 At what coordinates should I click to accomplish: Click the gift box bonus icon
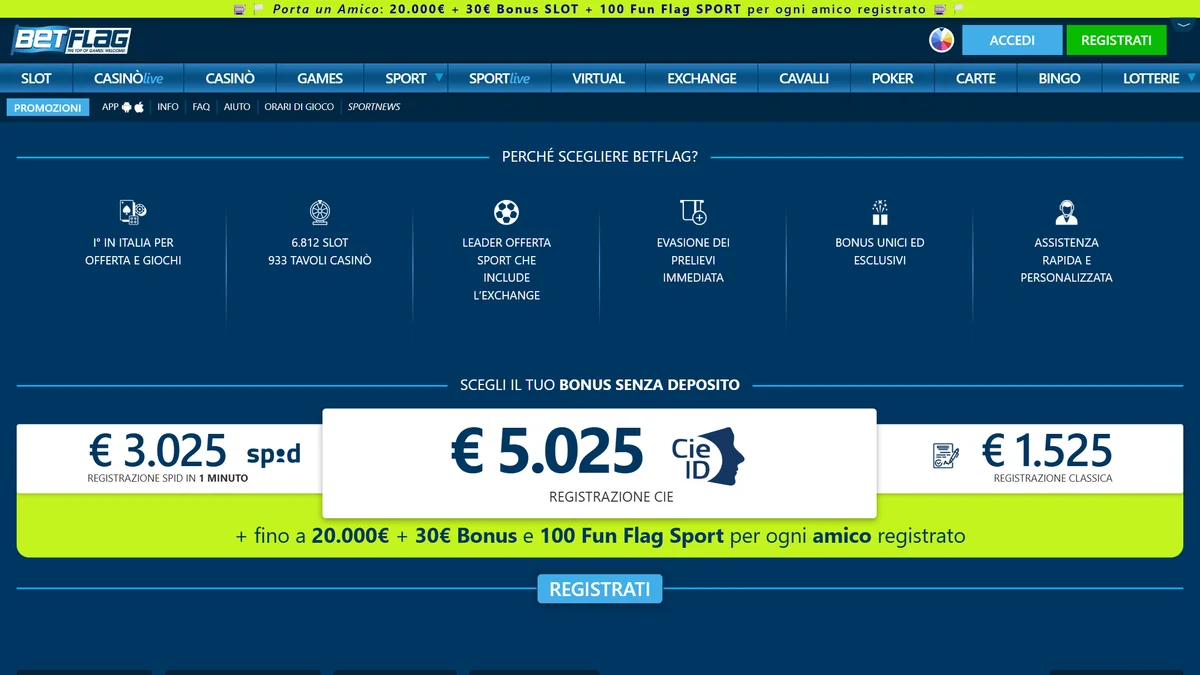click(880, 212)
